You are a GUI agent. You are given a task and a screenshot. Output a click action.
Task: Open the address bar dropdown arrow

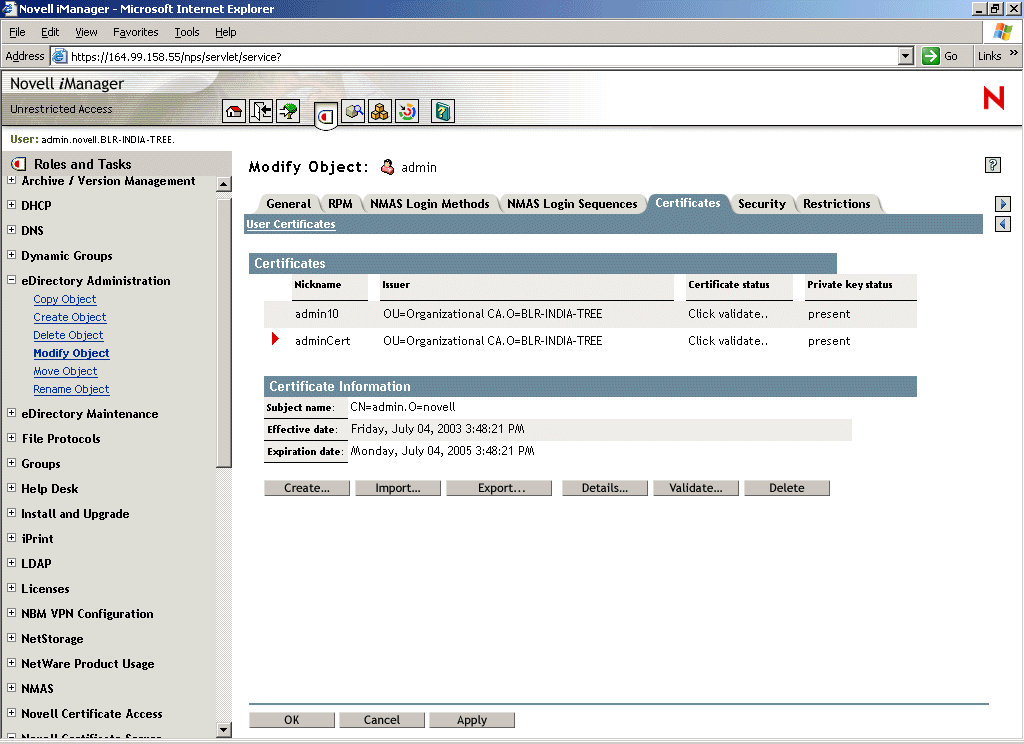tap(905, 56)
